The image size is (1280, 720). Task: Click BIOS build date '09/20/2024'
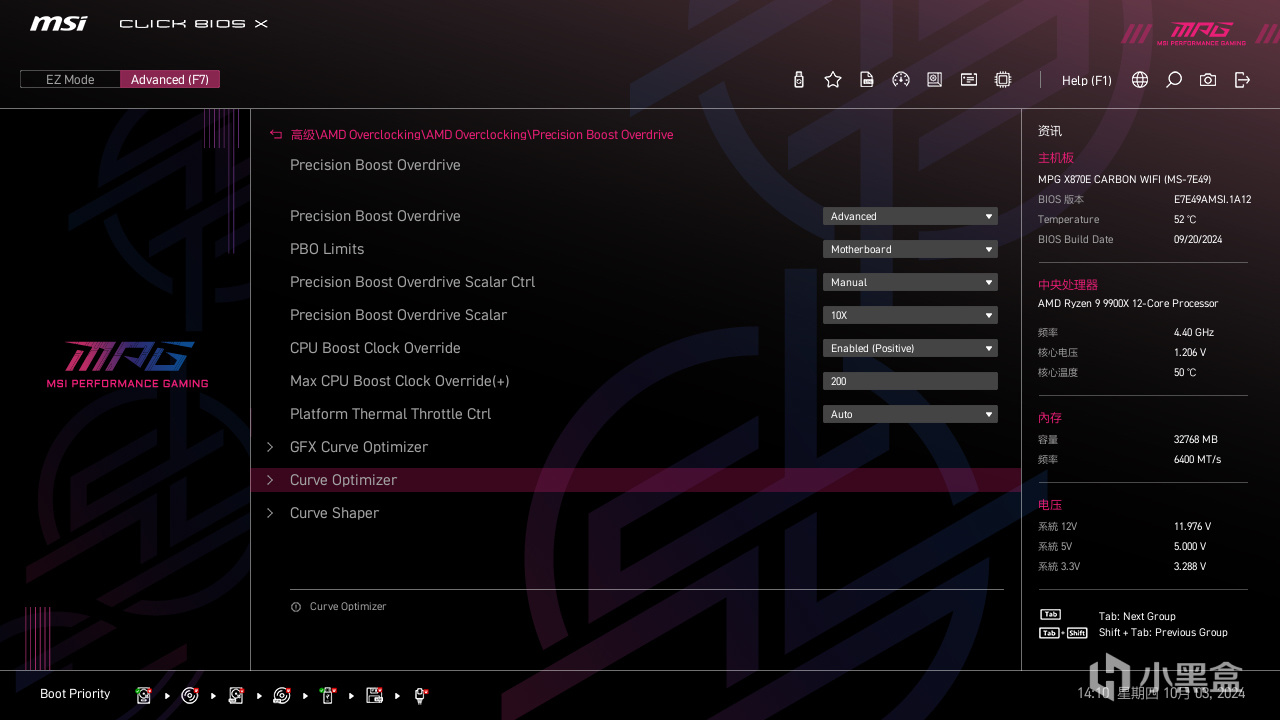click(1198, 240)
